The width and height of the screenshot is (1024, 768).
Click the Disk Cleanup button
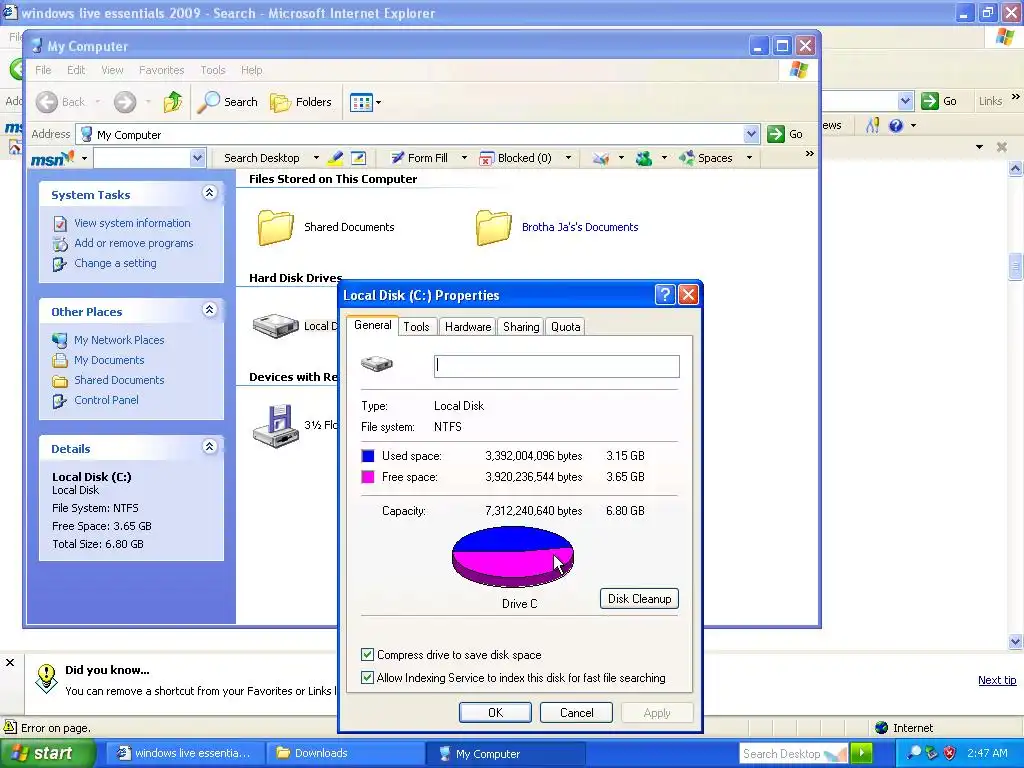pyautogui.click(x=639, y=599)
